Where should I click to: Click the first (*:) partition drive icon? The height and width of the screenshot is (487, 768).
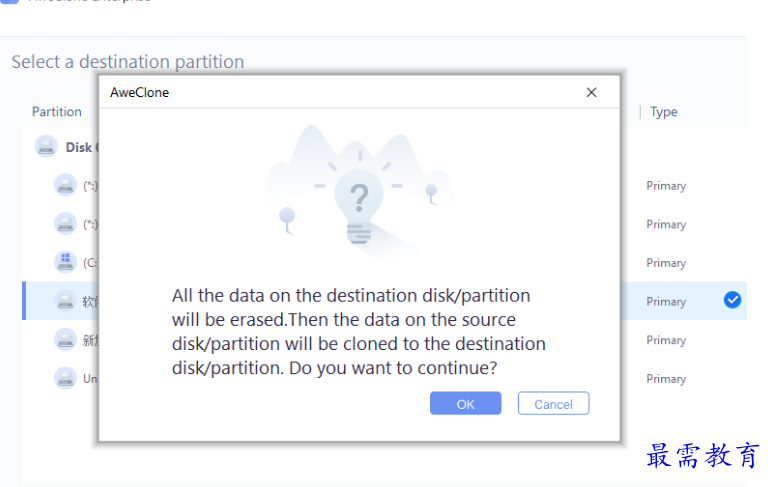click(65, 185)
